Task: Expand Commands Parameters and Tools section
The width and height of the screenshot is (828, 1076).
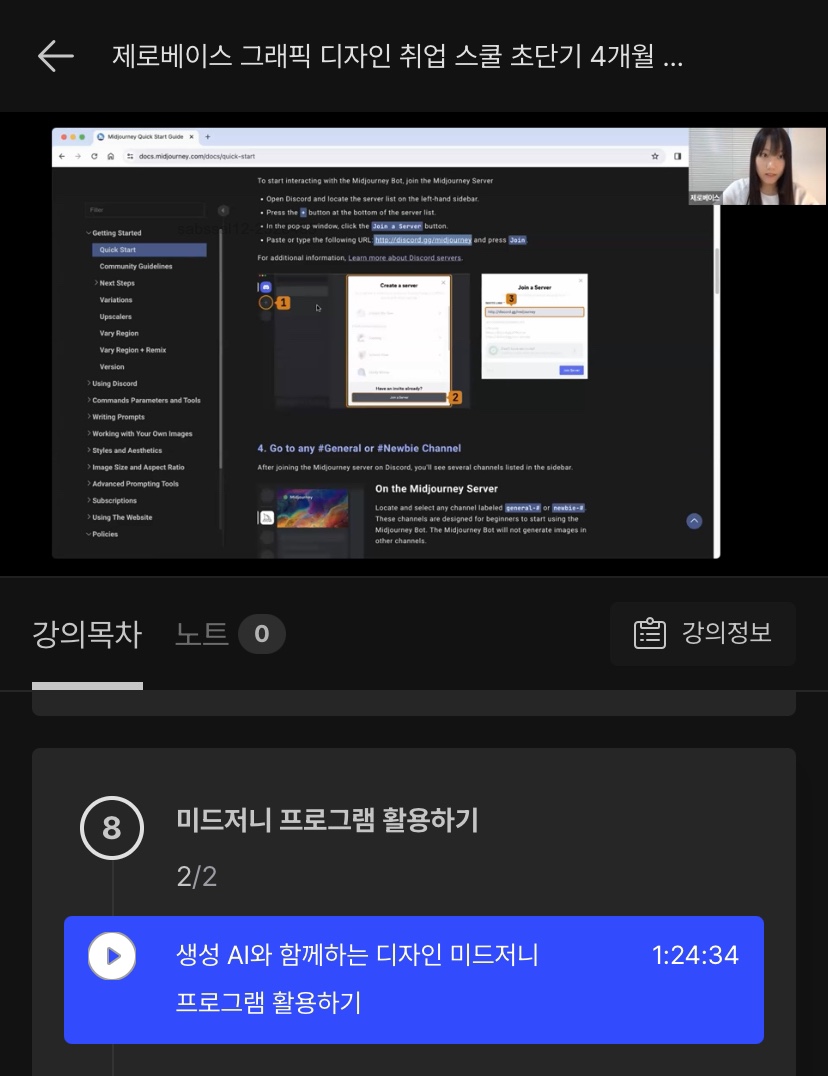Action: (144, 400)
